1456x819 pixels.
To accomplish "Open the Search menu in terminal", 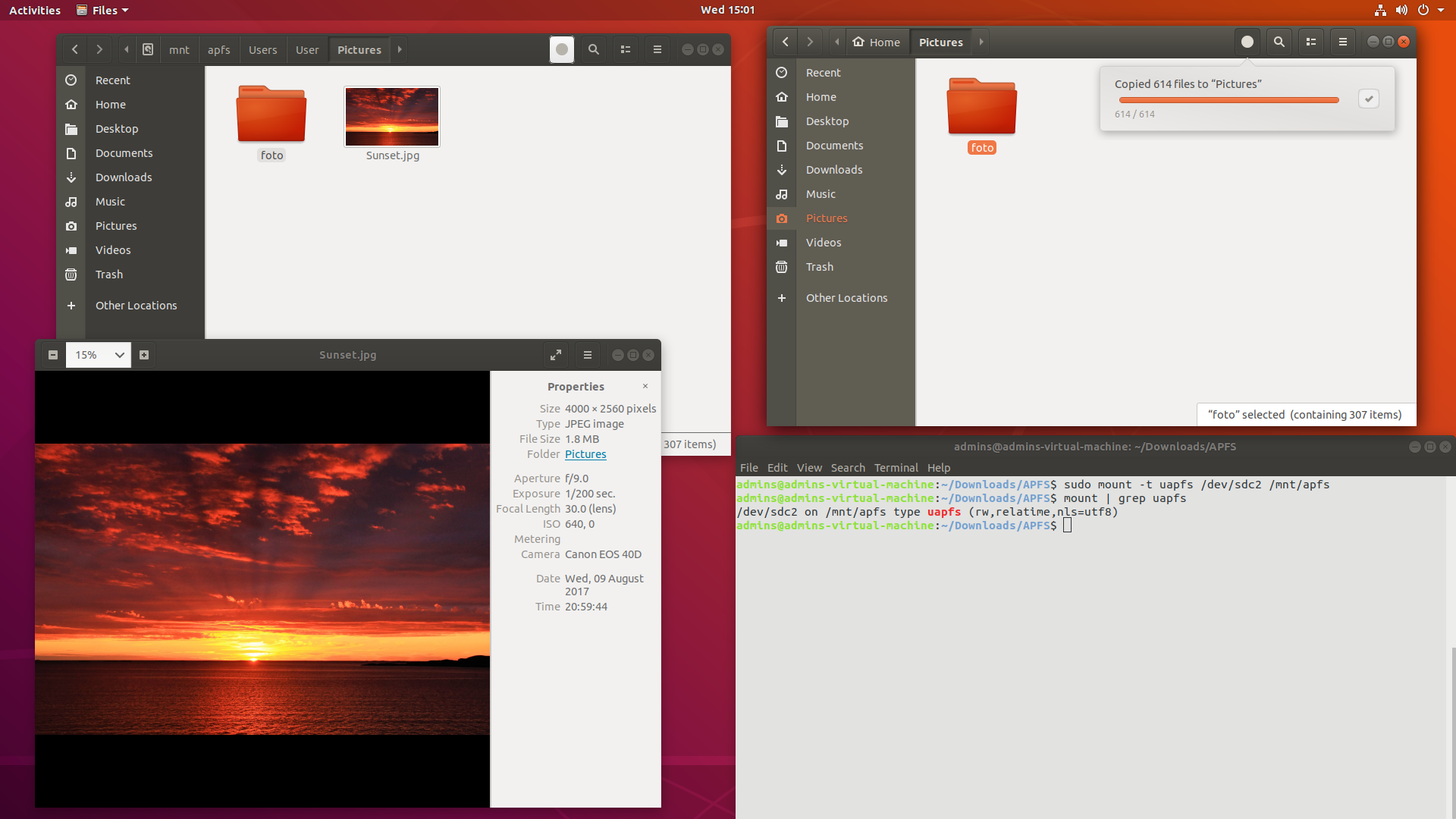I will click(x=848, y=468).
